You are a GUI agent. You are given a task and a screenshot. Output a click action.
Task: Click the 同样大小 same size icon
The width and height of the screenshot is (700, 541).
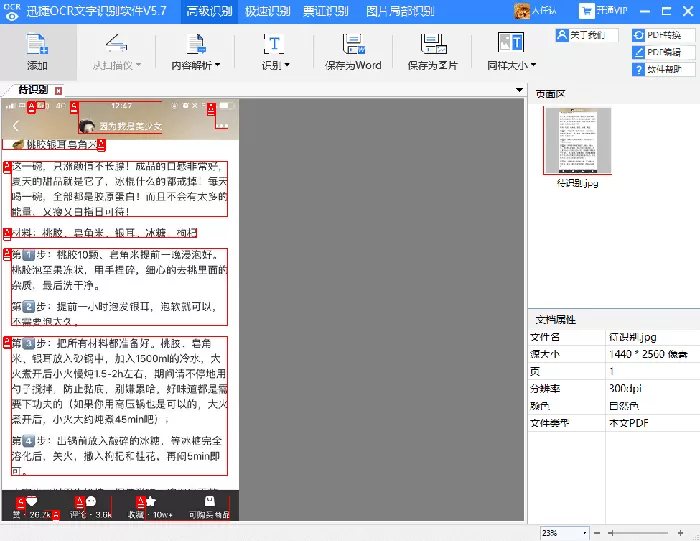[x=510, y=43]
